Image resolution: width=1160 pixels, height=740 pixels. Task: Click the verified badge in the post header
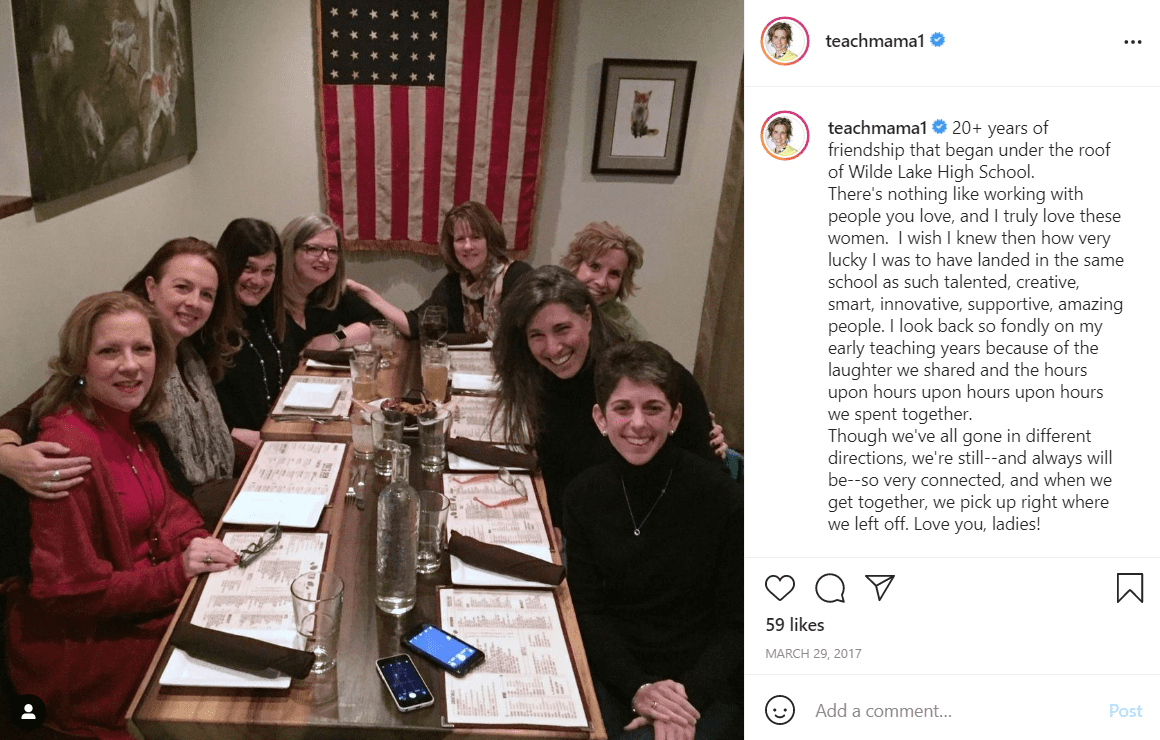click(x=938, y=41)
